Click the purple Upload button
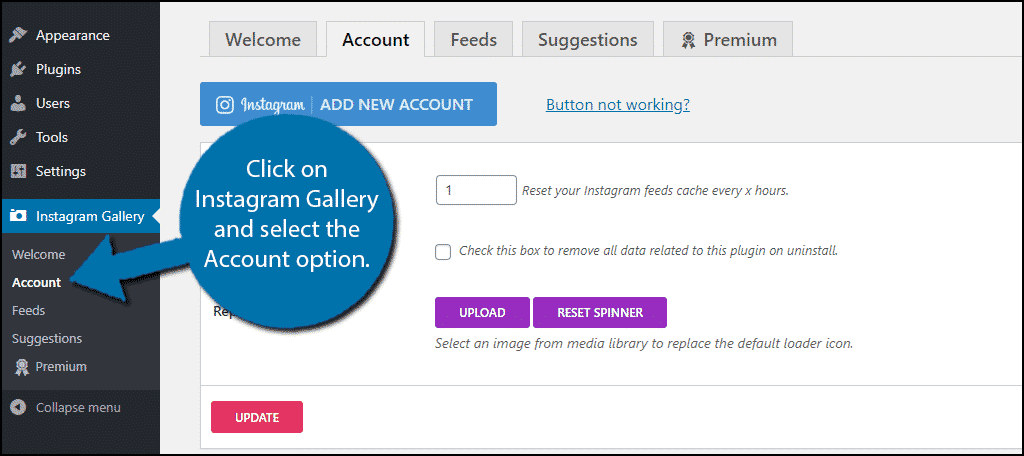This screenshot has width=1024, height=456. click(x=482, y=312)
